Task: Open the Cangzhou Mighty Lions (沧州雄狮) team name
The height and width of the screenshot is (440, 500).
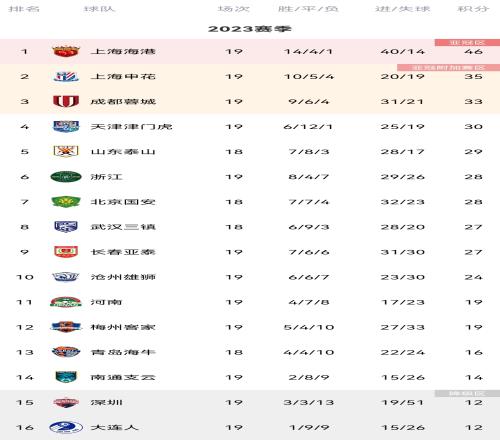Action: coord(123,277)
